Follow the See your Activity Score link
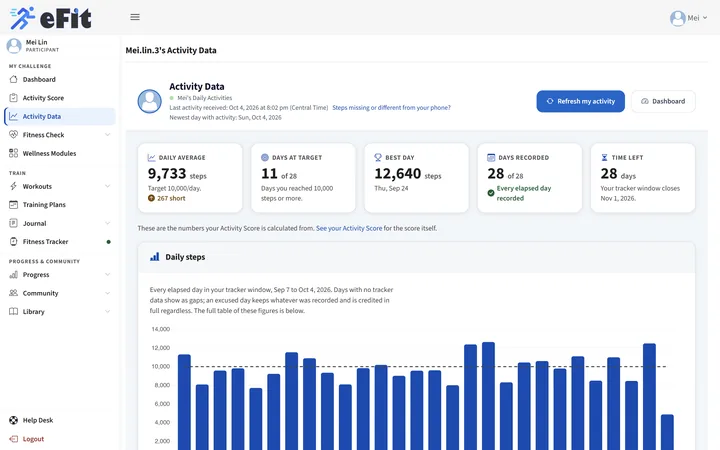The height and width of the screenshot is (450, 720). click(349, 228)
